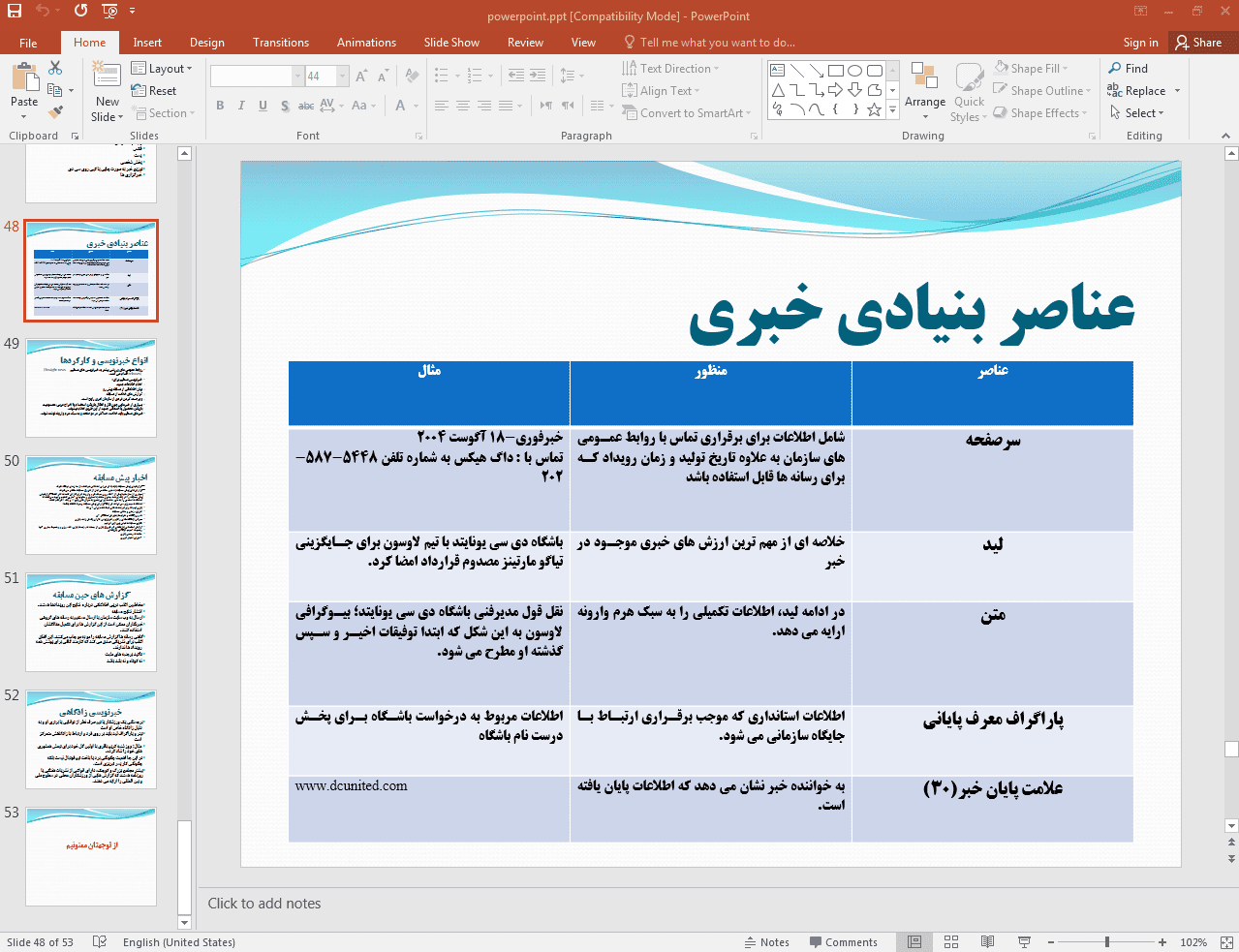
Task: Open the Design tab
Action: [206, 43]
